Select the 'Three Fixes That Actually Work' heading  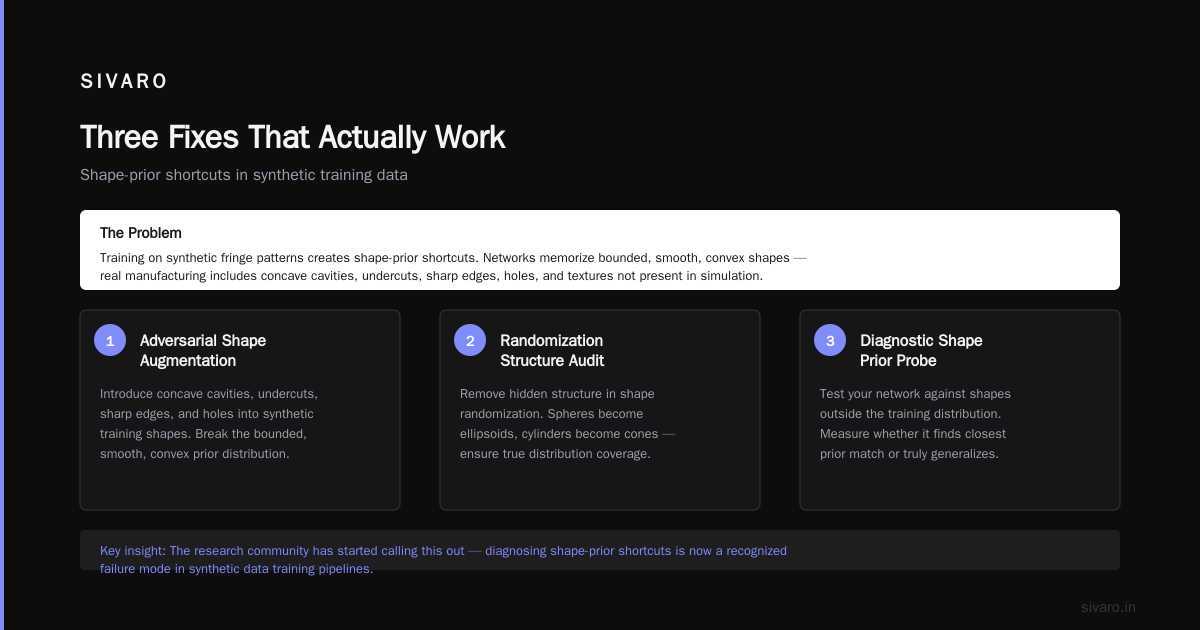click(x=293, y=137)
